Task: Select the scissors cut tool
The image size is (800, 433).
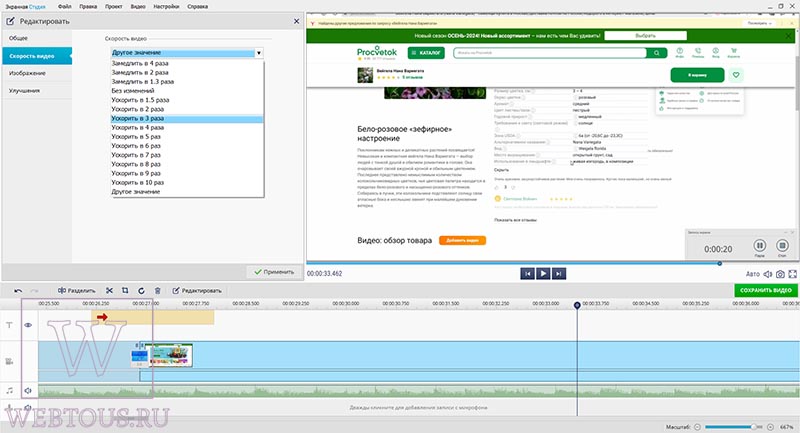Action: 109,291
